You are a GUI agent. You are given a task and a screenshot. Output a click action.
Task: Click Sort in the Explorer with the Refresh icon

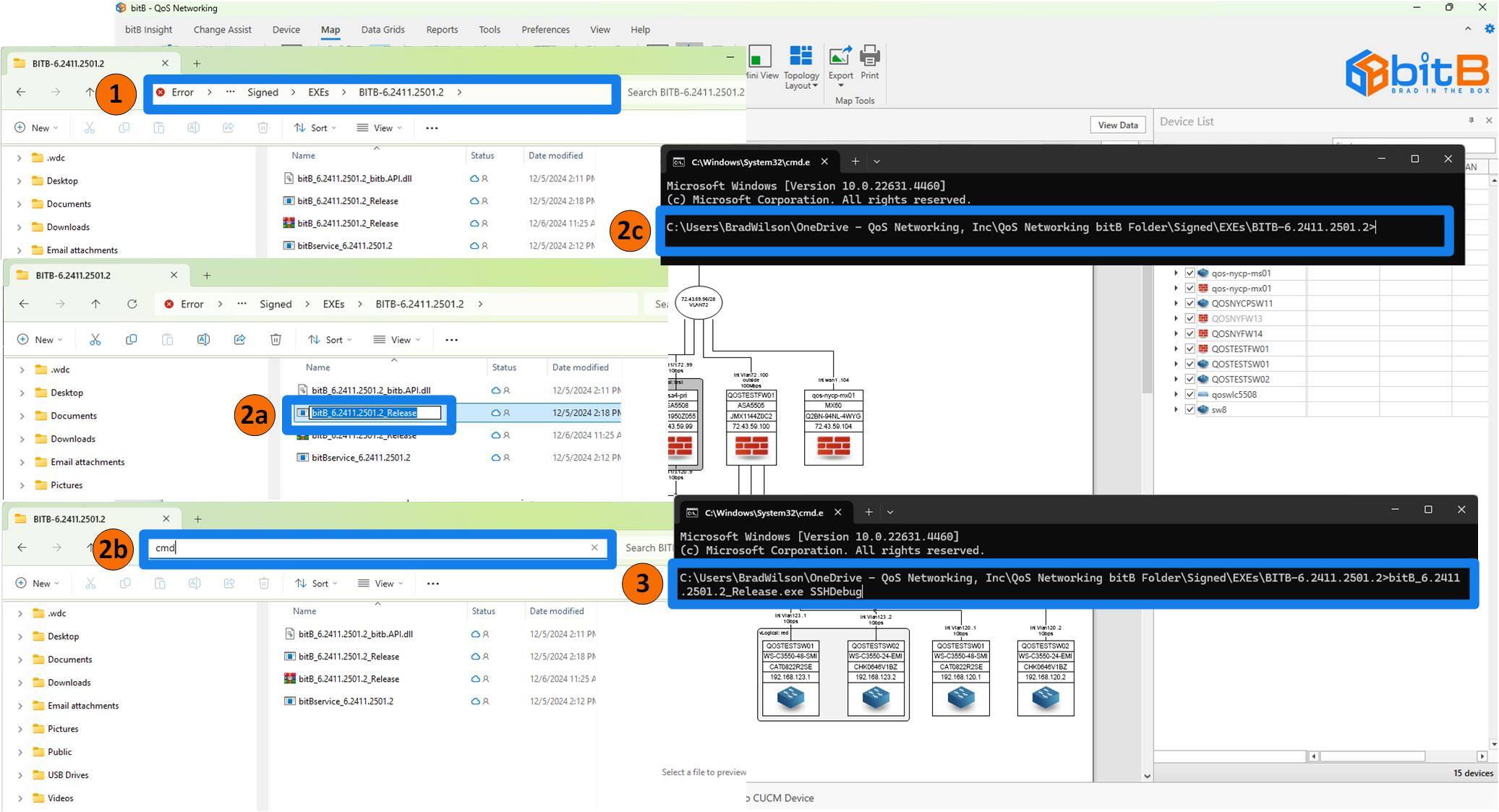tap(330, 339)
